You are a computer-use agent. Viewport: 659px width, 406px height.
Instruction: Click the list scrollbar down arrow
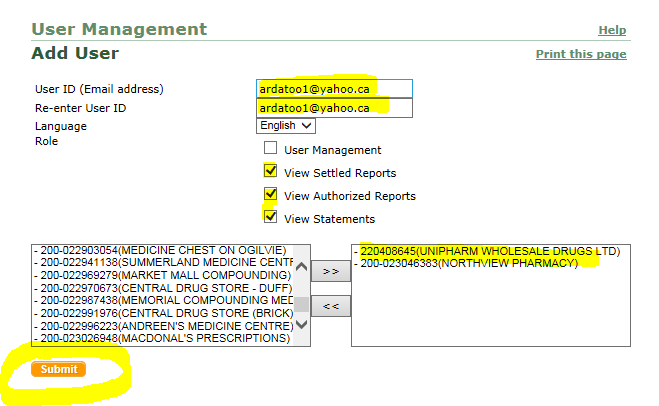301,324
